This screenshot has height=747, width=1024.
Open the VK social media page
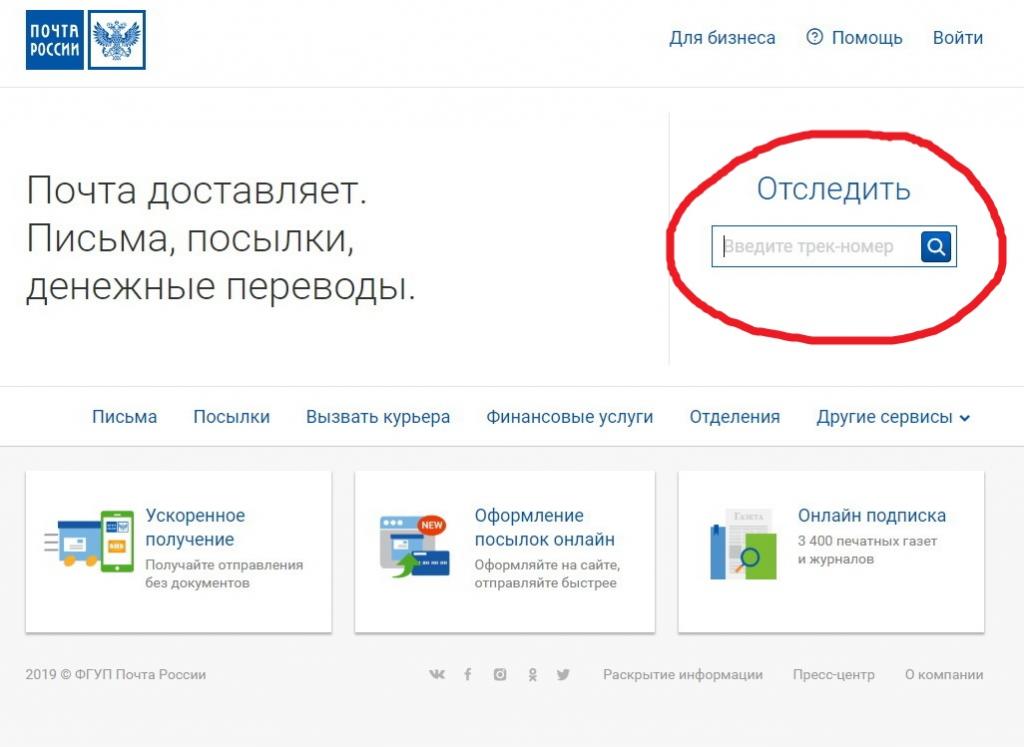437,675
